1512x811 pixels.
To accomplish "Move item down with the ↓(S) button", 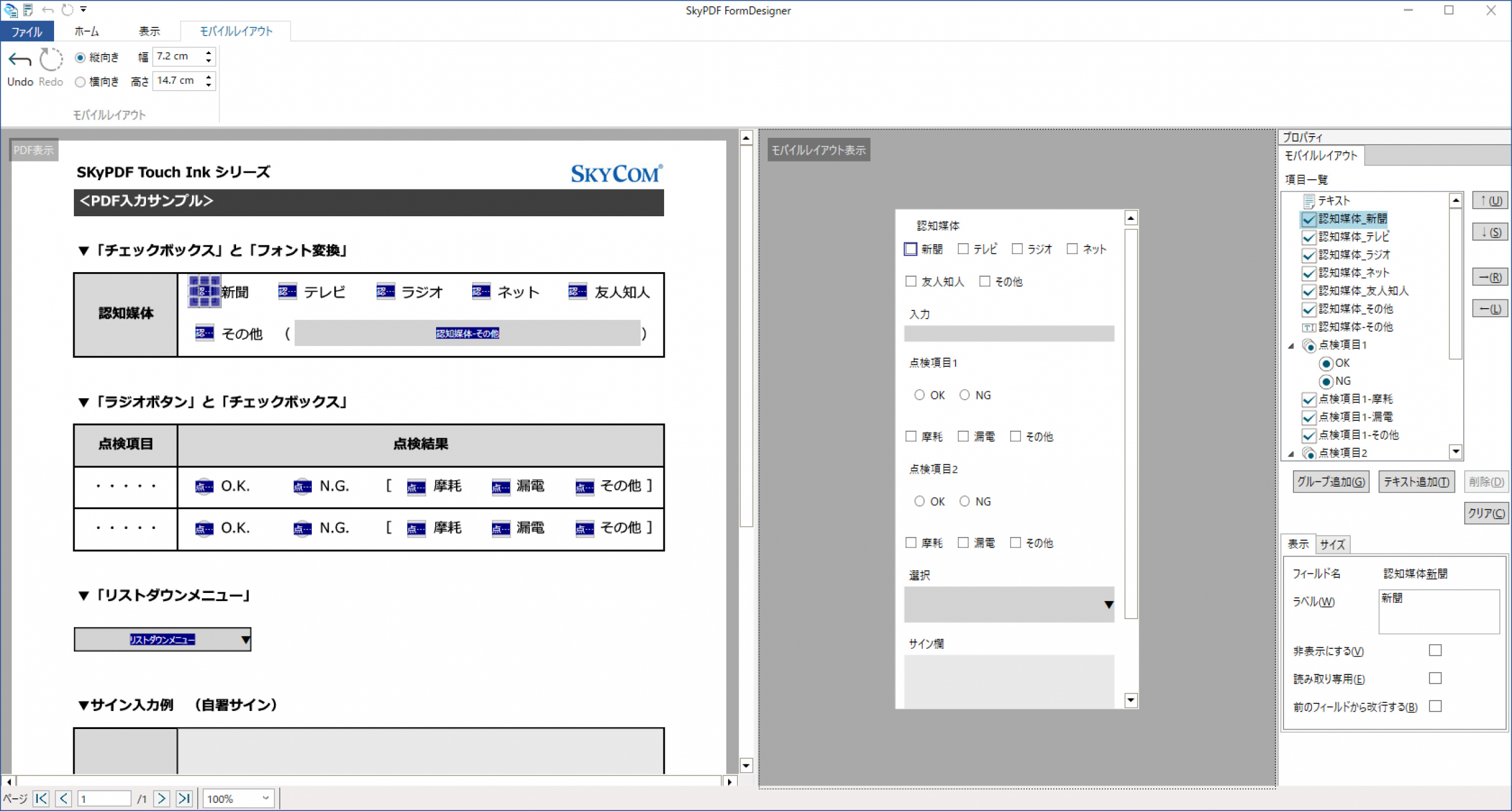I will tap(1490, 232).
